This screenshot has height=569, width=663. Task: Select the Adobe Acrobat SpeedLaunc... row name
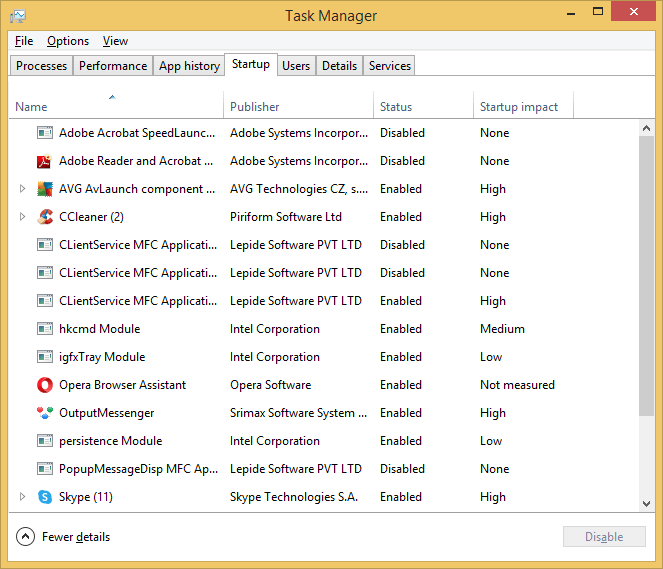point(137,133)
